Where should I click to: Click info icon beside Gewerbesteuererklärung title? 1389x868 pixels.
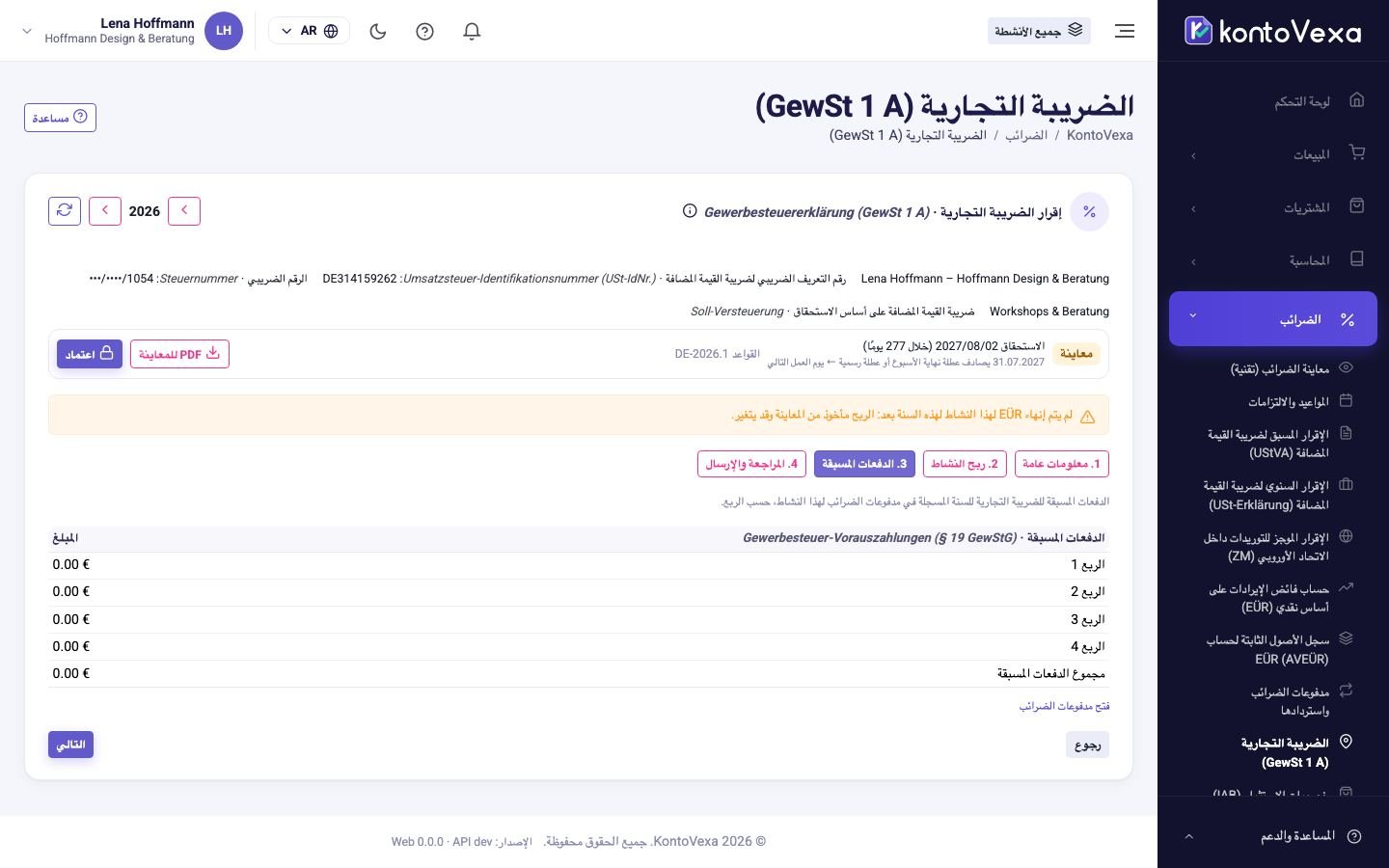(x=690, y=211)
